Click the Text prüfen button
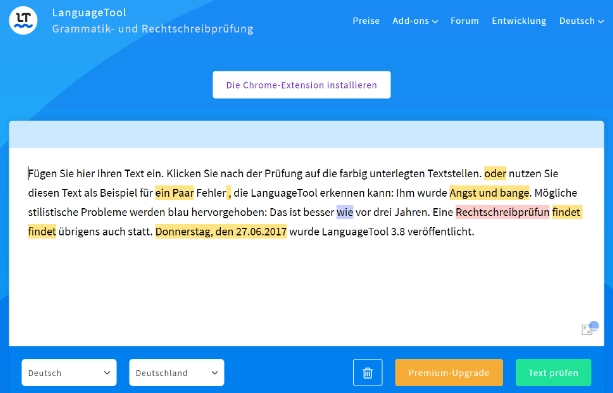The image size is (613, 393). coord(553,373)
